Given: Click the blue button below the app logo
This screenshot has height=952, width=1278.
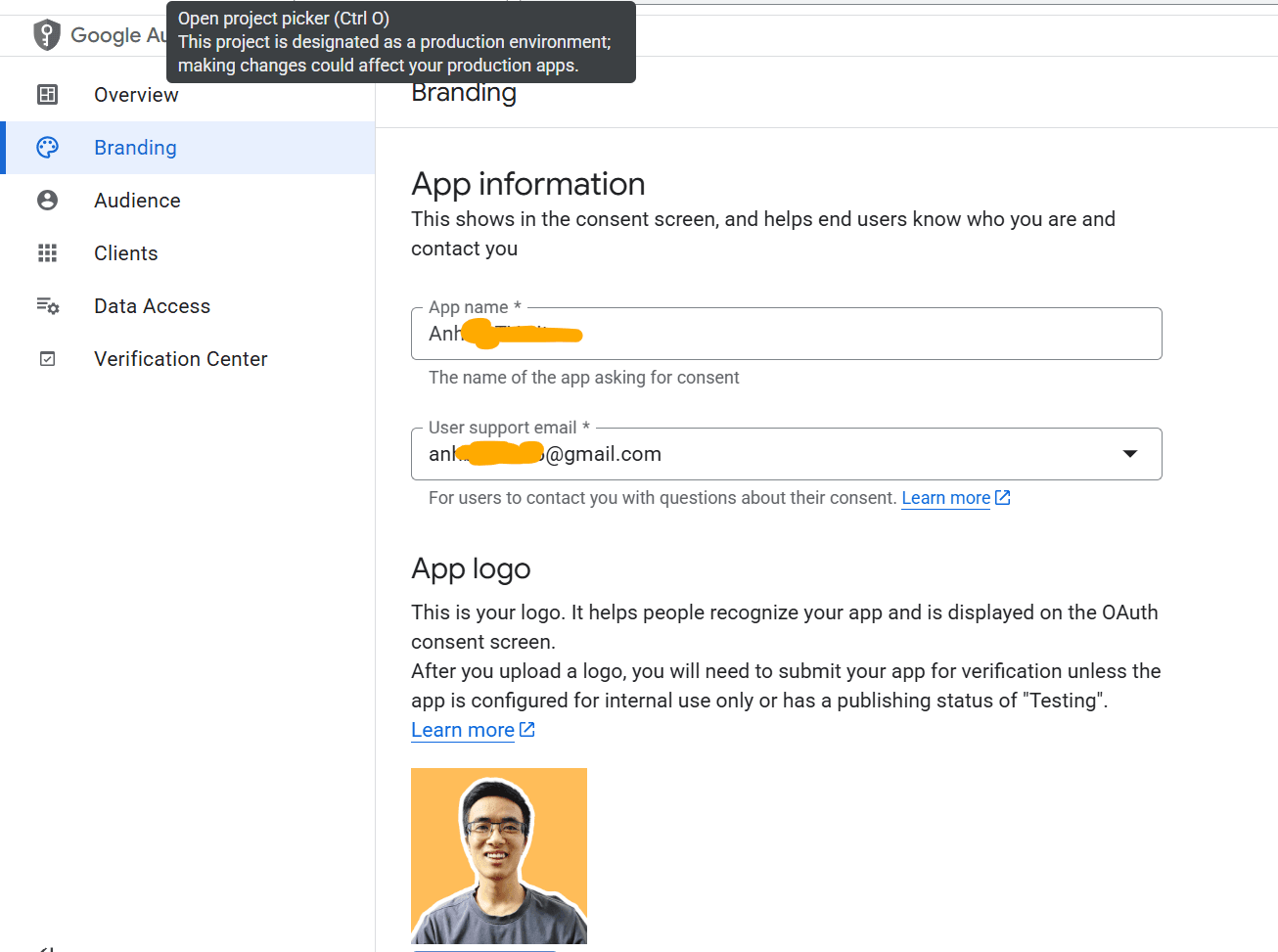Looking at the screenshot, I should pos(483,947).
